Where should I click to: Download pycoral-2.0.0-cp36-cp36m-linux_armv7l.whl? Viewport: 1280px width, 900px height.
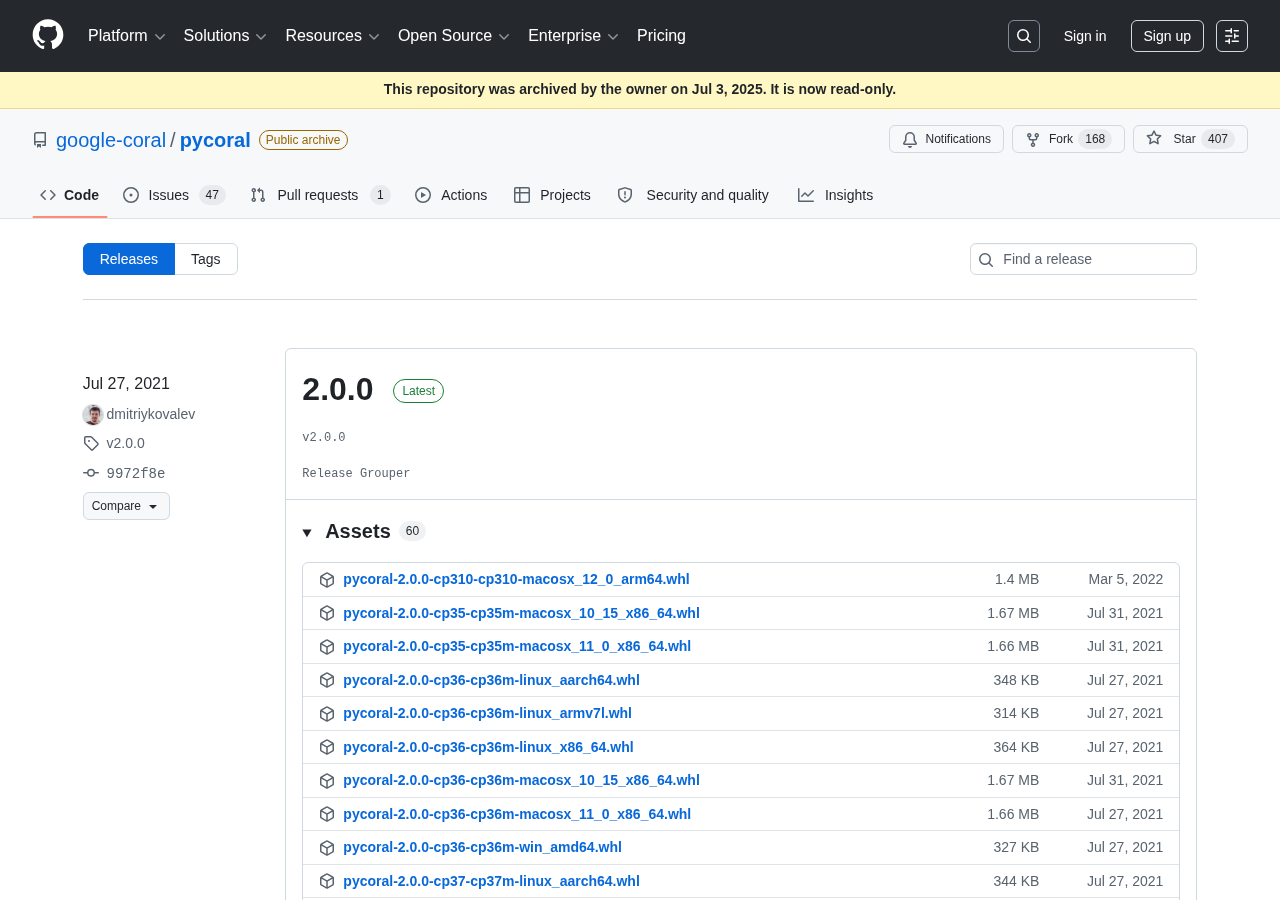pos(487,713)
